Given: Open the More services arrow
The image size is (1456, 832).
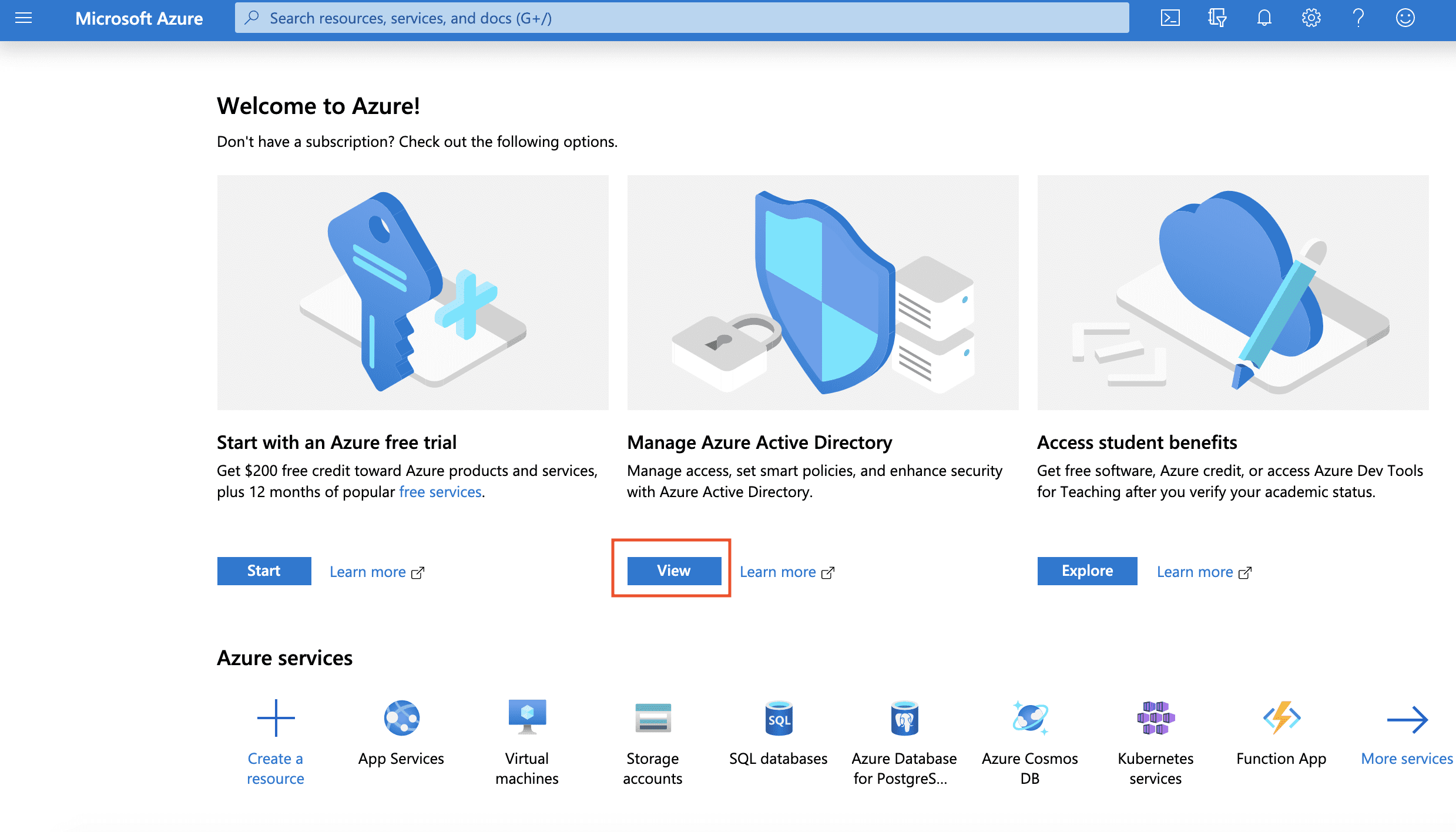Looking at the screenshot, I should (x=1408, y=718).
